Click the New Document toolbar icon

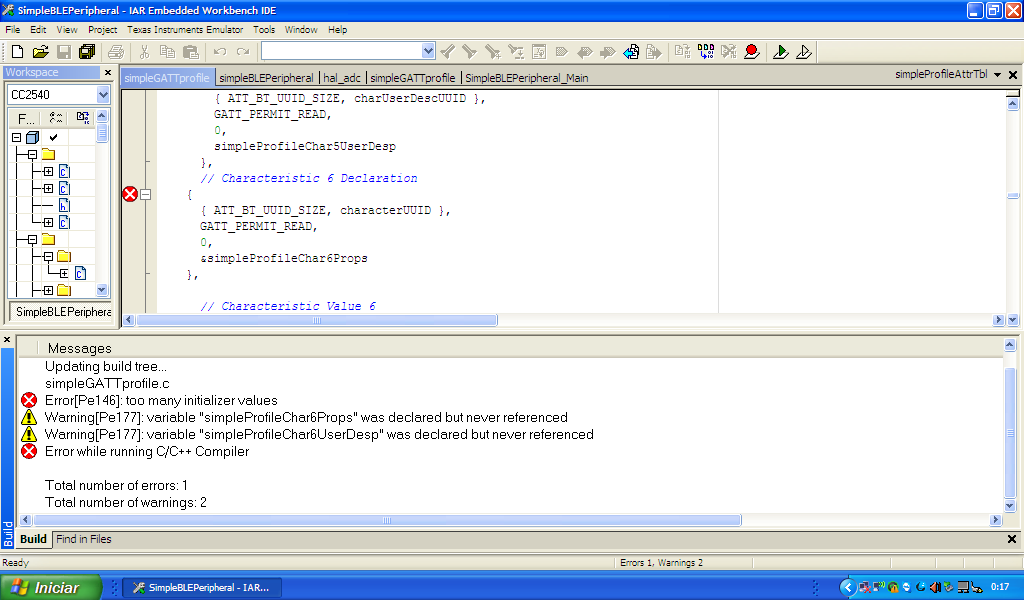click(18, 52)
